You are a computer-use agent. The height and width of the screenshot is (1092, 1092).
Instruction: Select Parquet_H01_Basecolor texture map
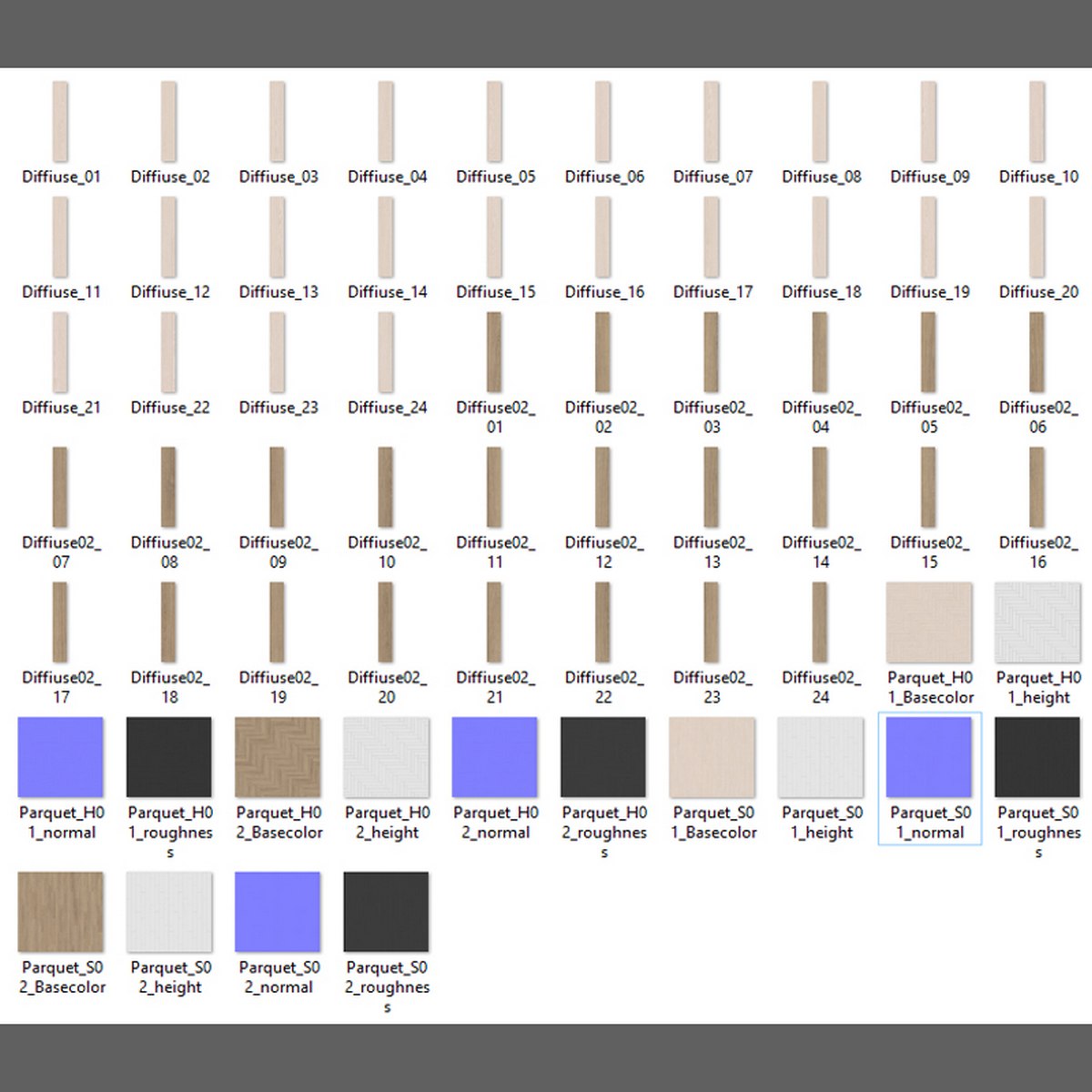tap(929, 624)
